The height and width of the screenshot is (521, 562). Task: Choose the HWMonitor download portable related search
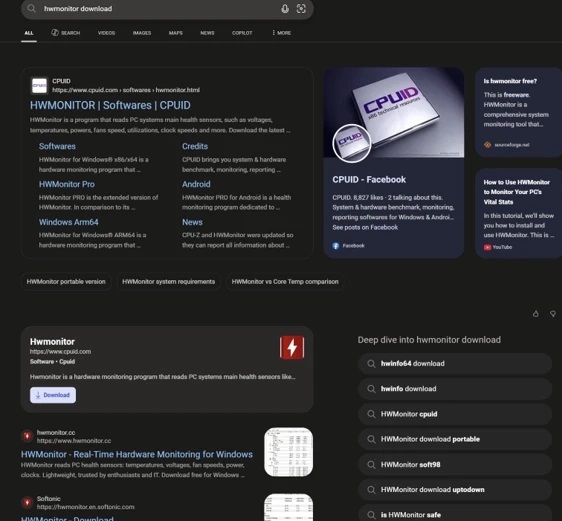pyautogui.click(x=455, y=439)
